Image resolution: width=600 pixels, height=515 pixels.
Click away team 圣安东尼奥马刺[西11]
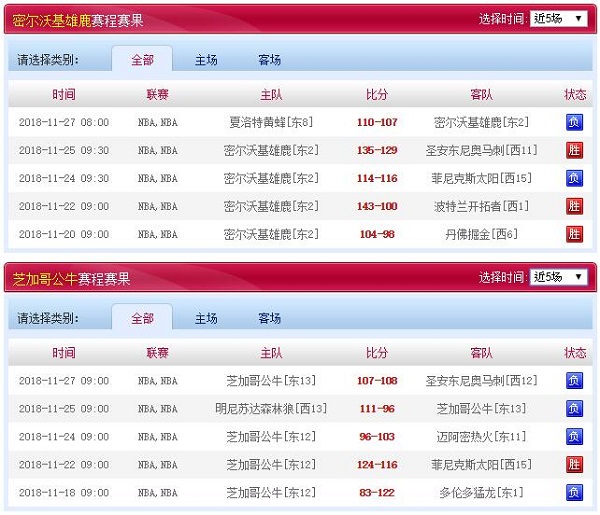coord(481,150)
